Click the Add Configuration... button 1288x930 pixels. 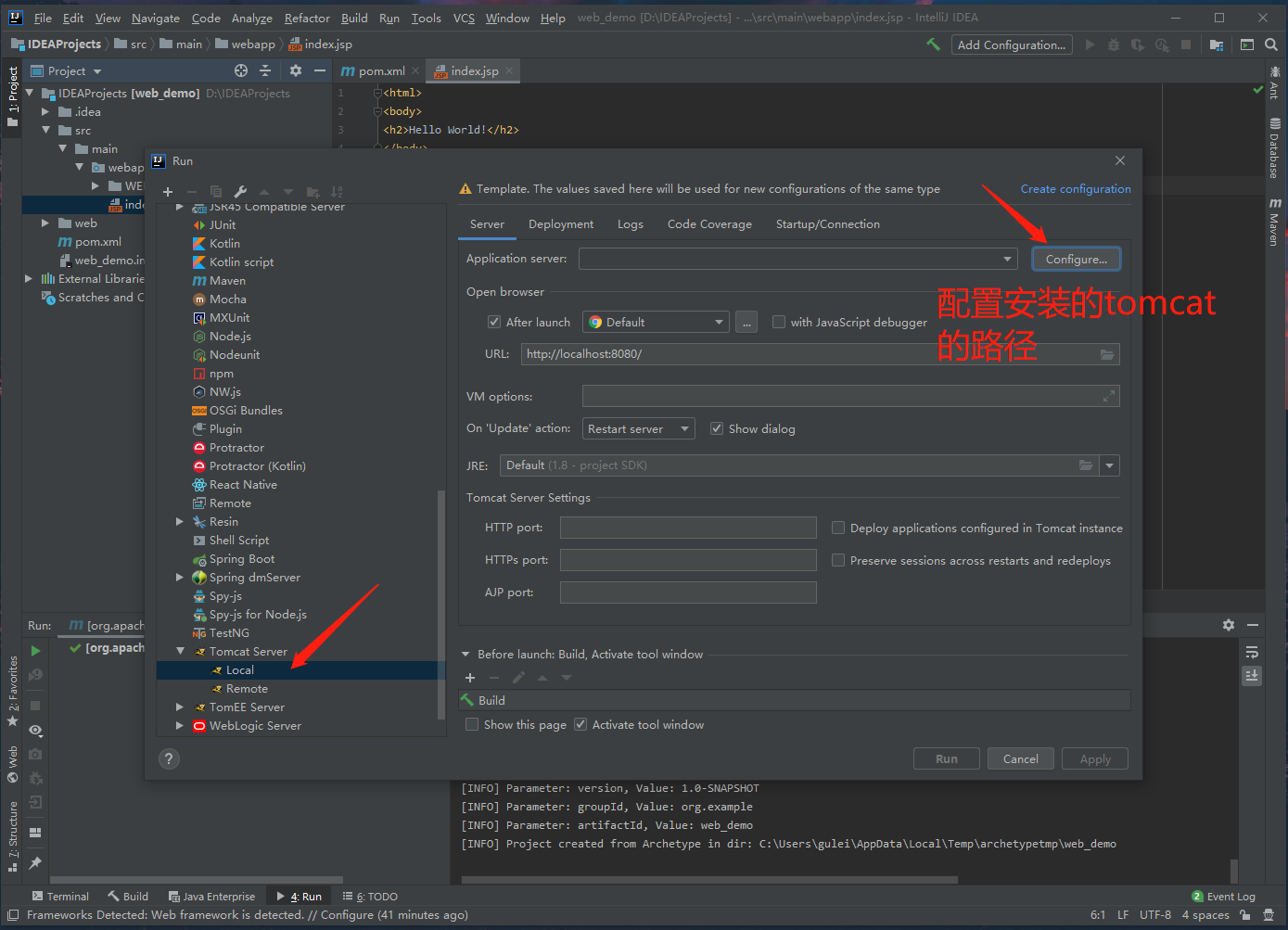(1012, 45)
